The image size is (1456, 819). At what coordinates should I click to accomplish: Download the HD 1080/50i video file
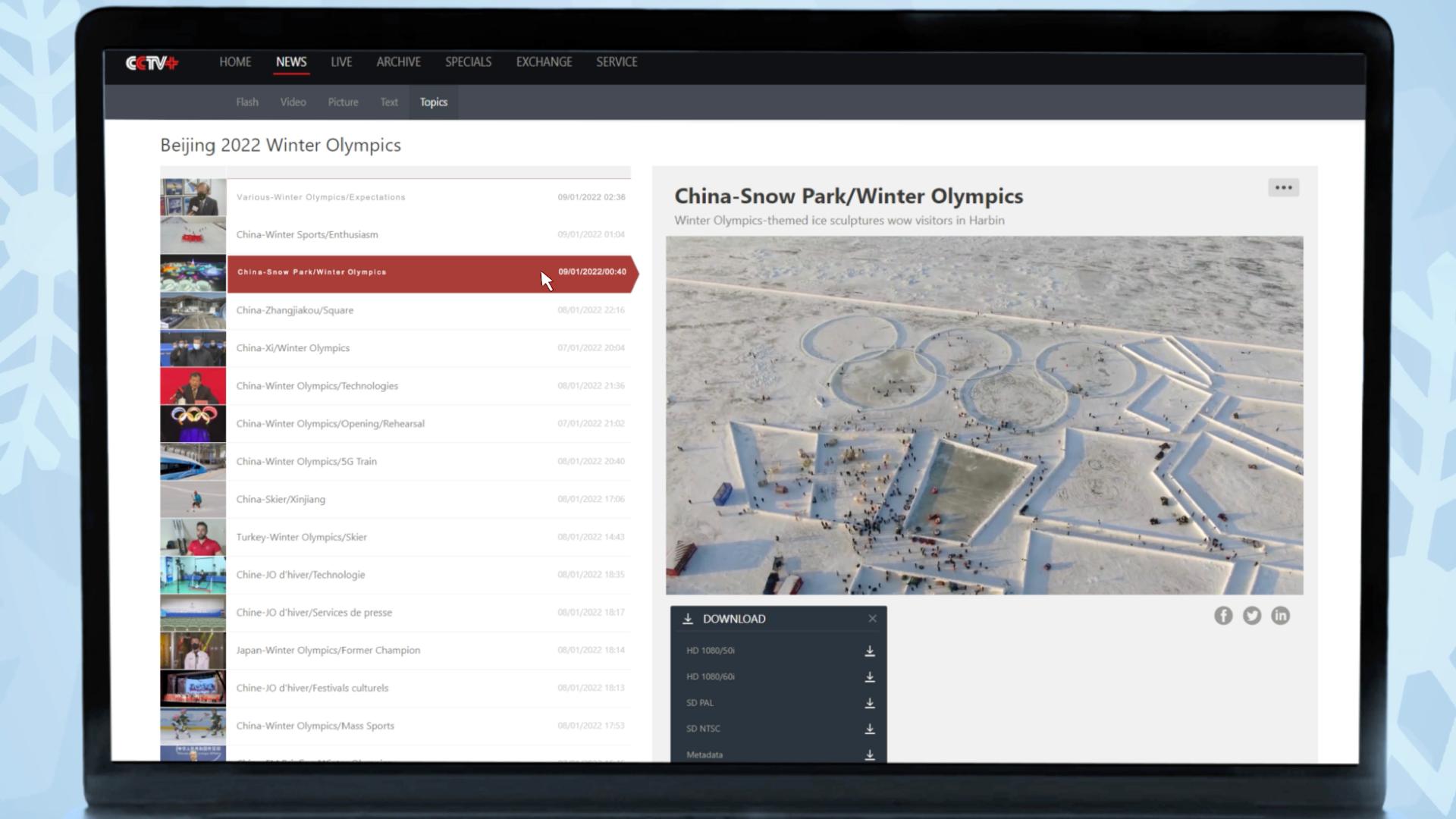pyautogui.click(x=870, y=651)
